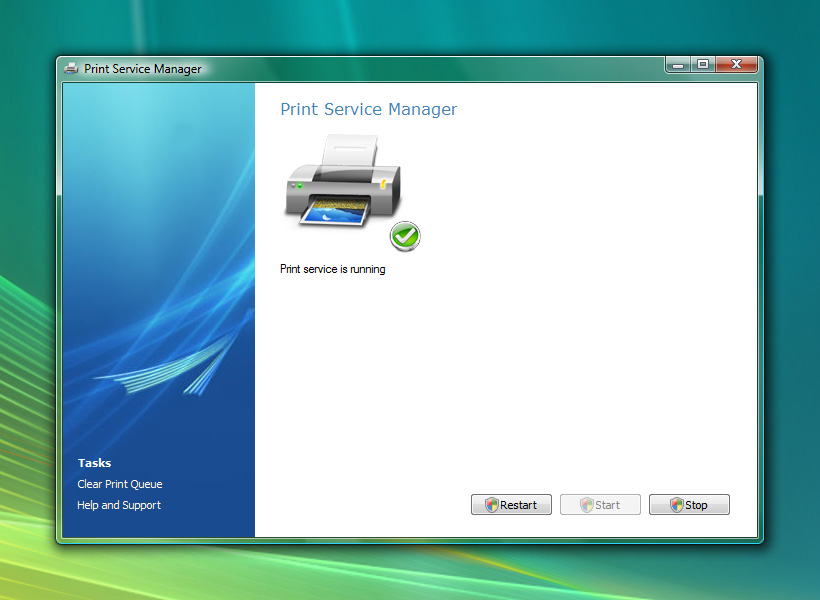Open the Clear Print Queue task
The width and height of the screenshot is (820, 600).
(x=120, y=484)
